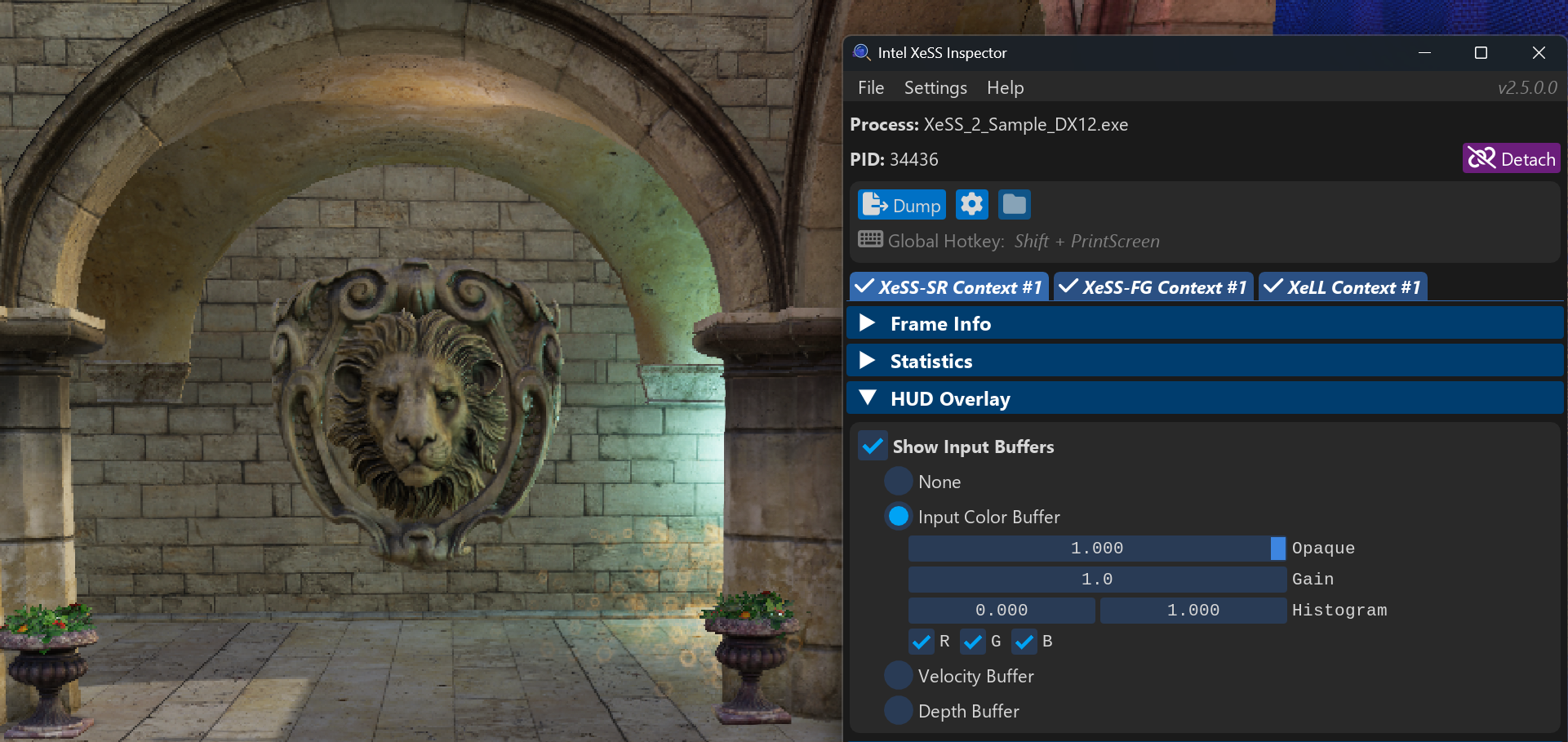Viewport: 1568px width, 742px height.
Task: Click the checkmark on XeSS-SR Context #1
Action: click(867, 287)
